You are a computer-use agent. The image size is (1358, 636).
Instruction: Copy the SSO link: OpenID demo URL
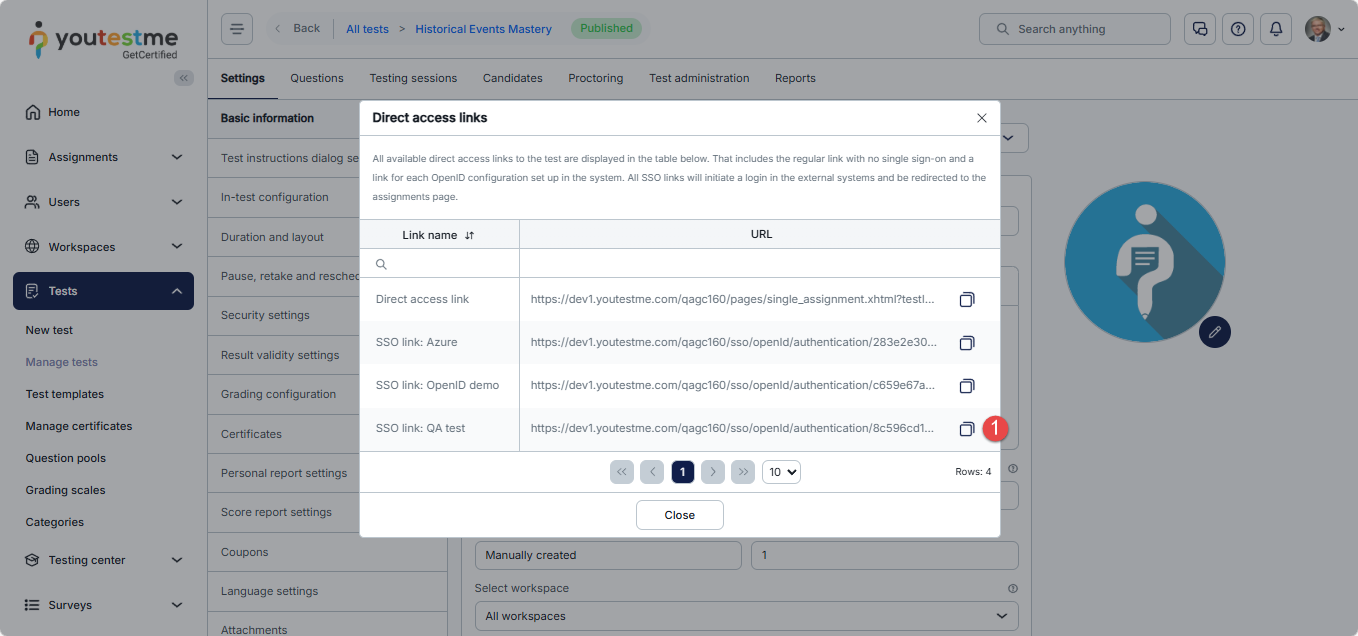(x=966, y=386)
